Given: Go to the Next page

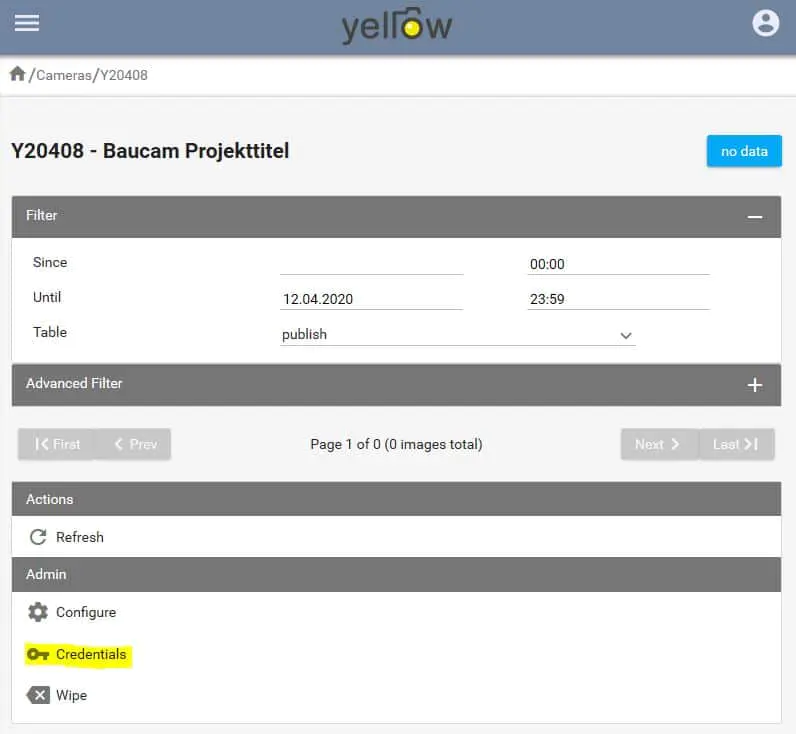Looking at the screenshot, I should point(658,444).
